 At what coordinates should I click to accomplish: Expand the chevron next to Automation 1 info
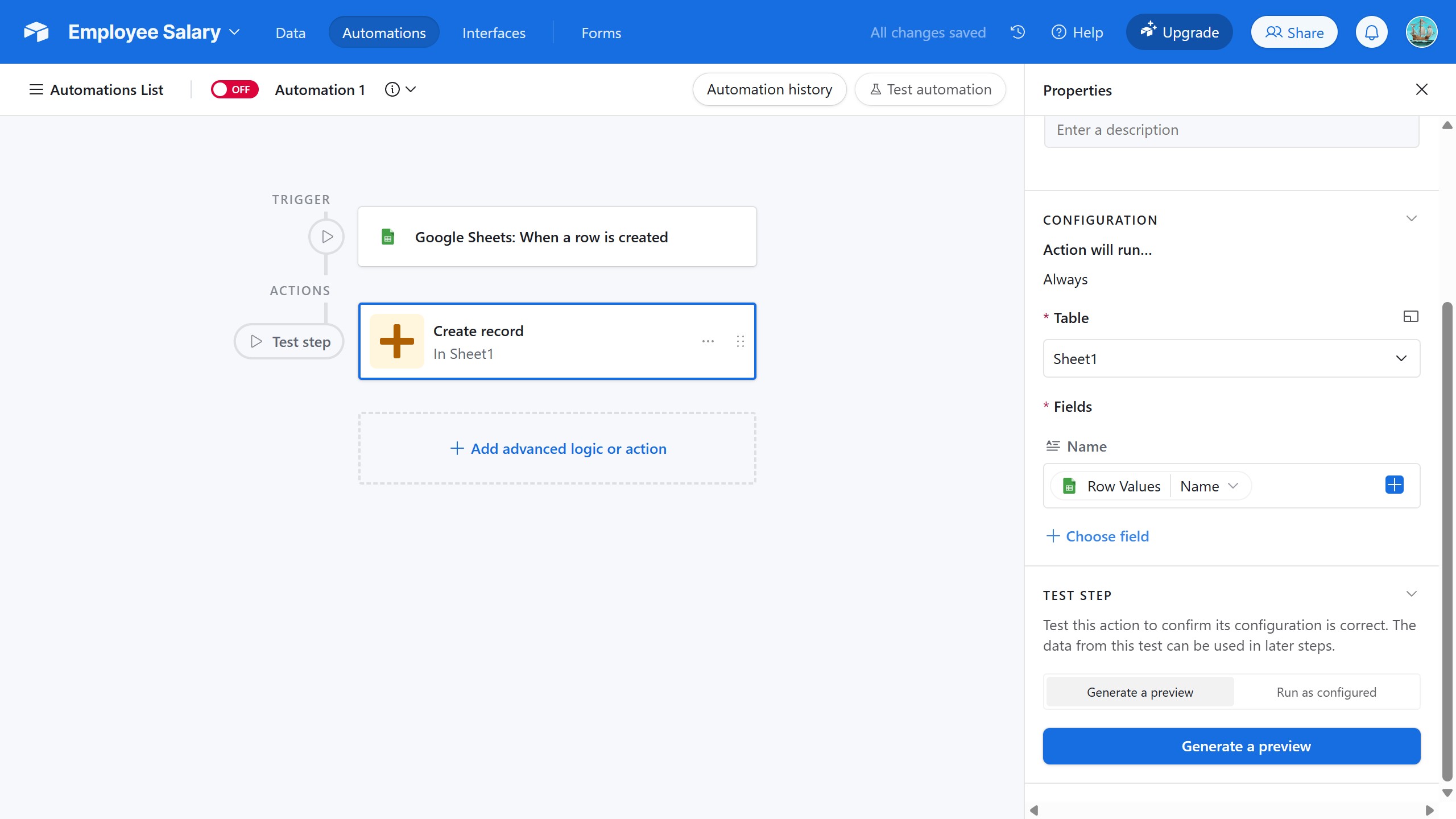point(411,89)
